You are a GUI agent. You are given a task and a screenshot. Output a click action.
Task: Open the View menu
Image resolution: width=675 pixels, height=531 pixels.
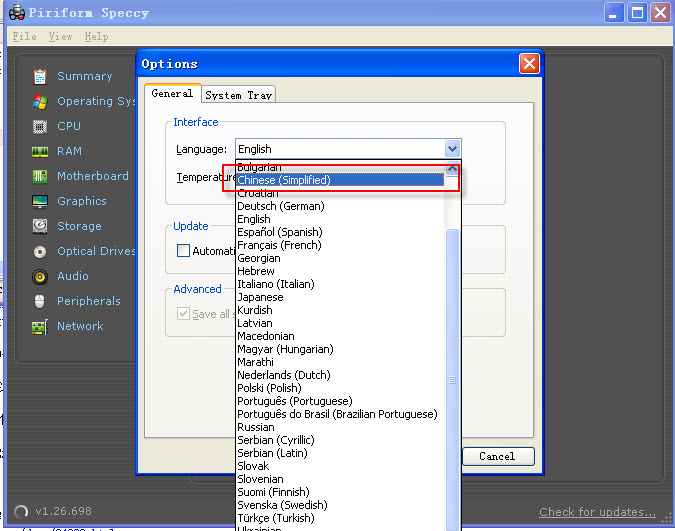[x=60, y=36]
